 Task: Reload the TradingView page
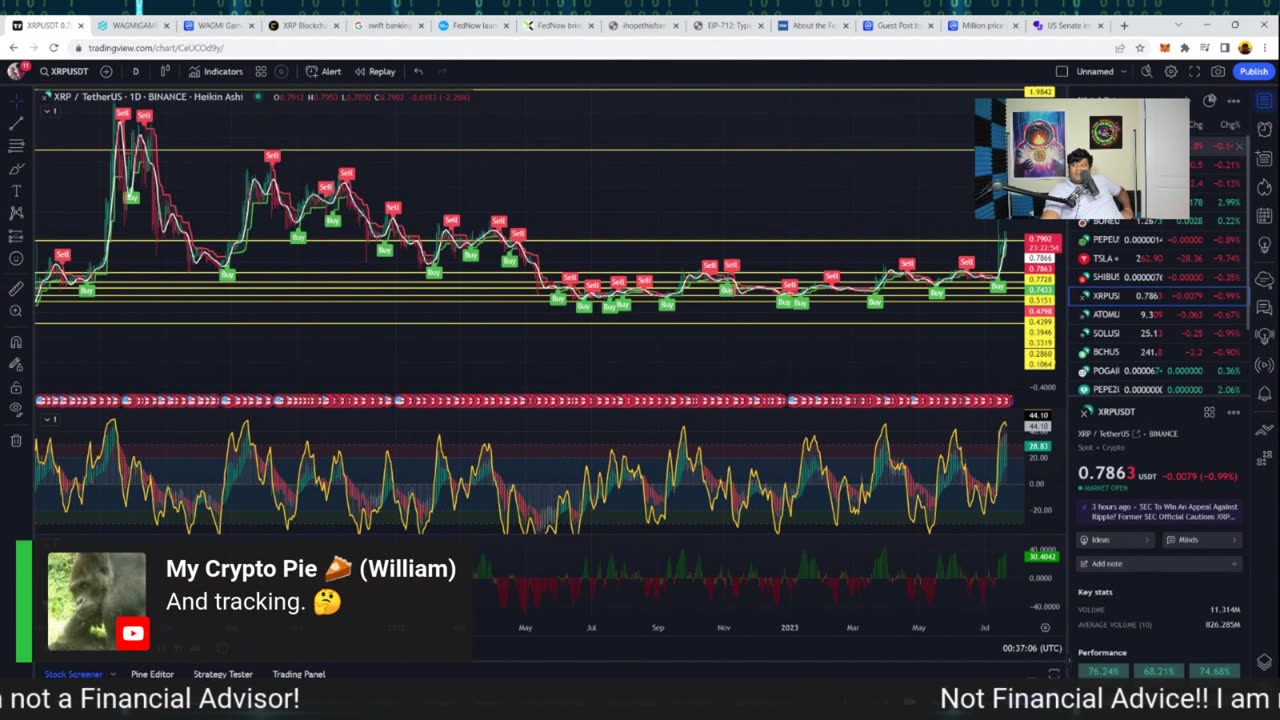coord(53,47)
